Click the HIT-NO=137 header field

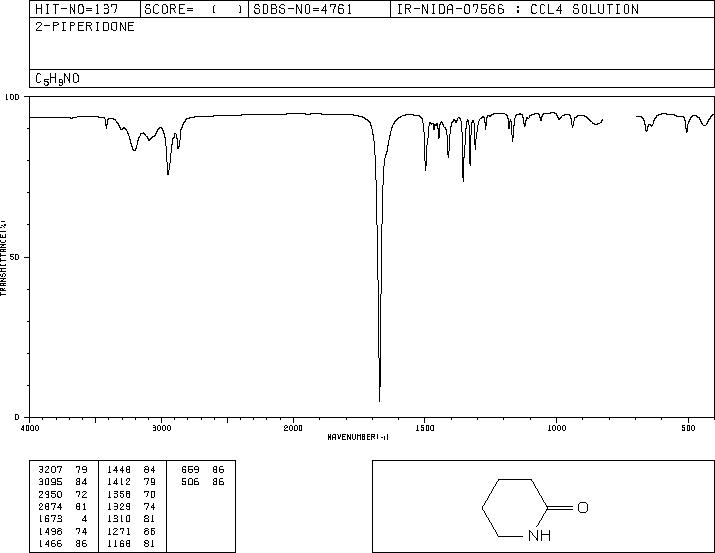85,9
